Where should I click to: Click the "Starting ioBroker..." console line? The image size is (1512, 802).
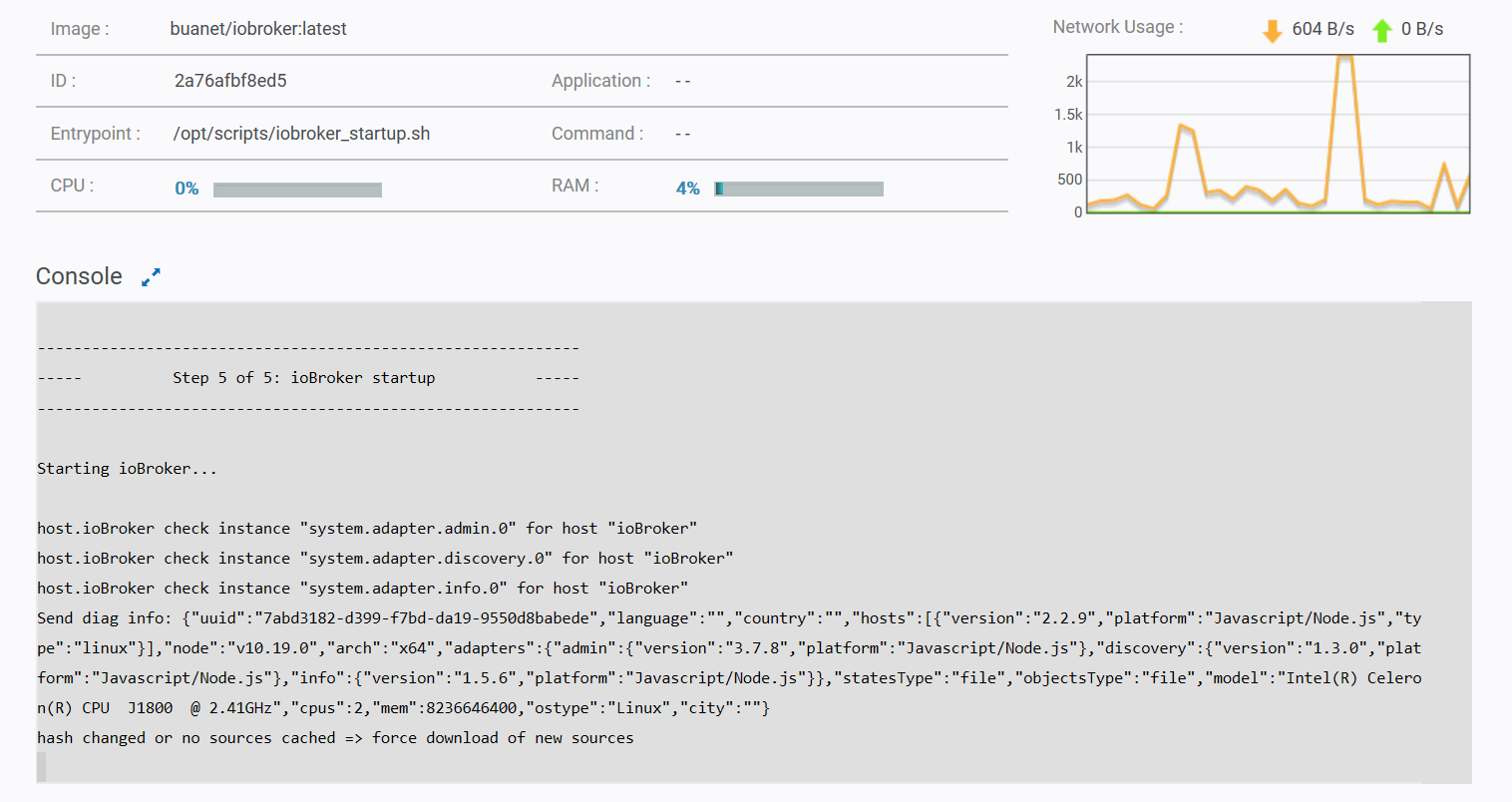point(127,468)
